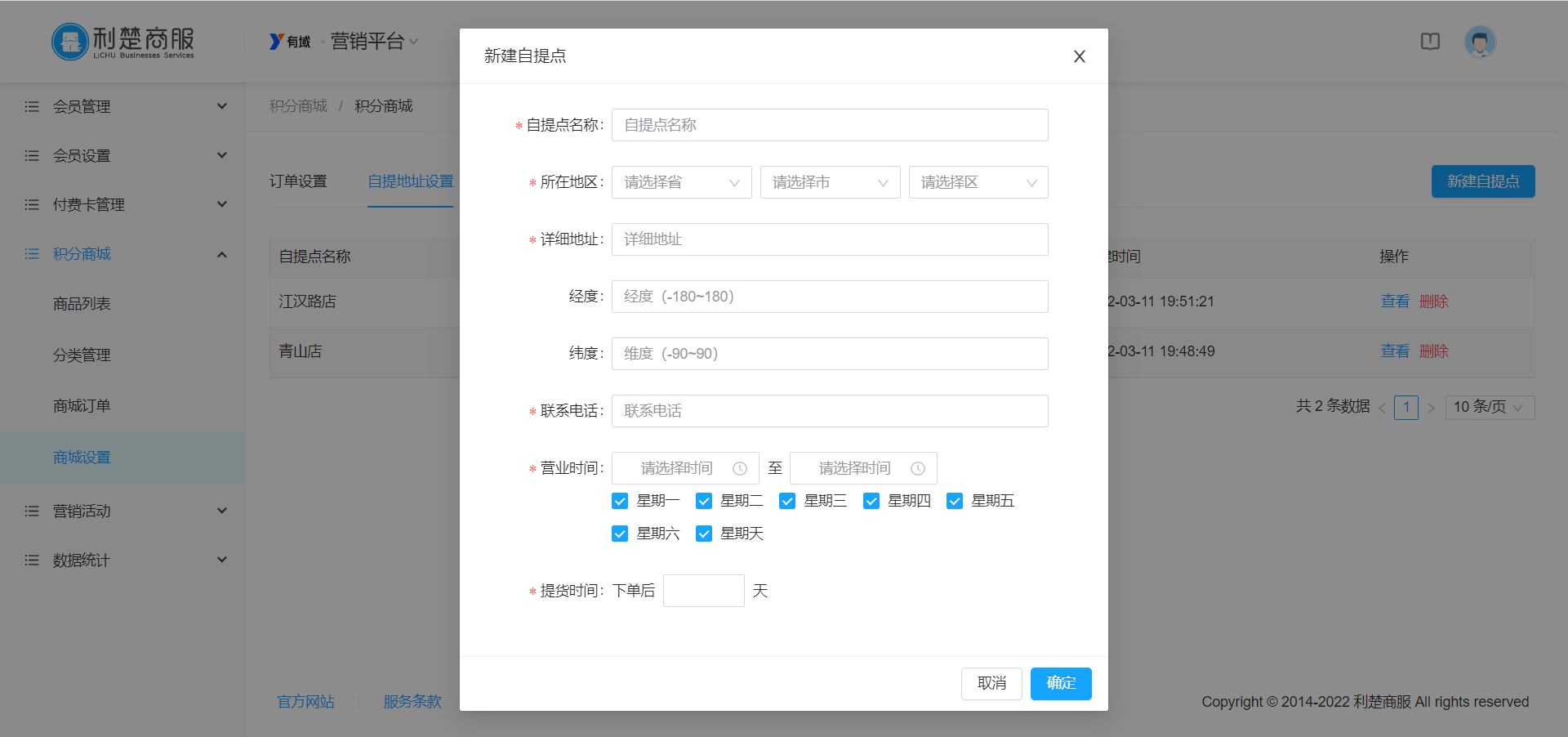This screenshot has width=1568, height=737.
Task: Focus the 经度 longitude input field
Action: [830, 297]
